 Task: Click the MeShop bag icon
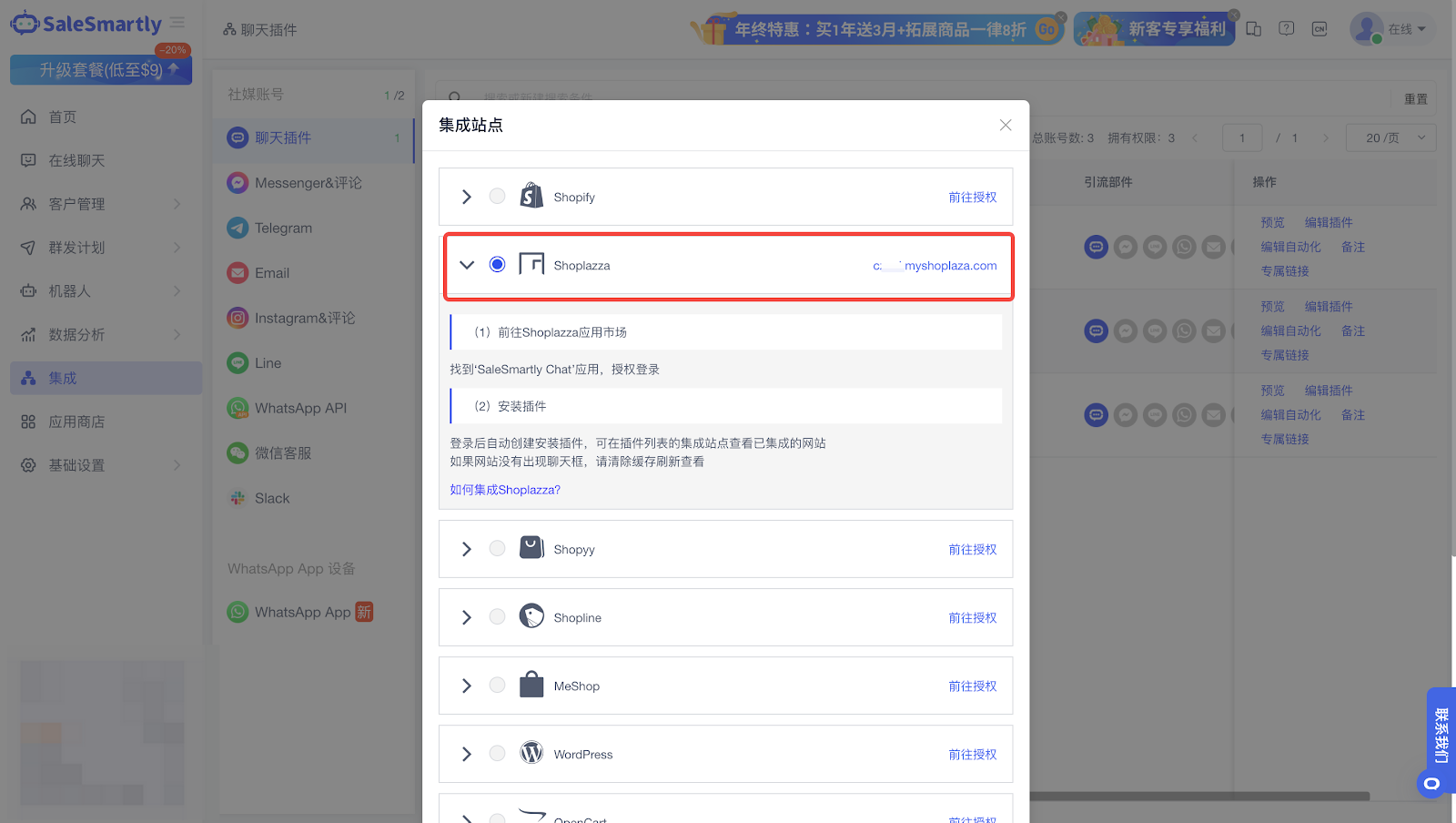531,685
